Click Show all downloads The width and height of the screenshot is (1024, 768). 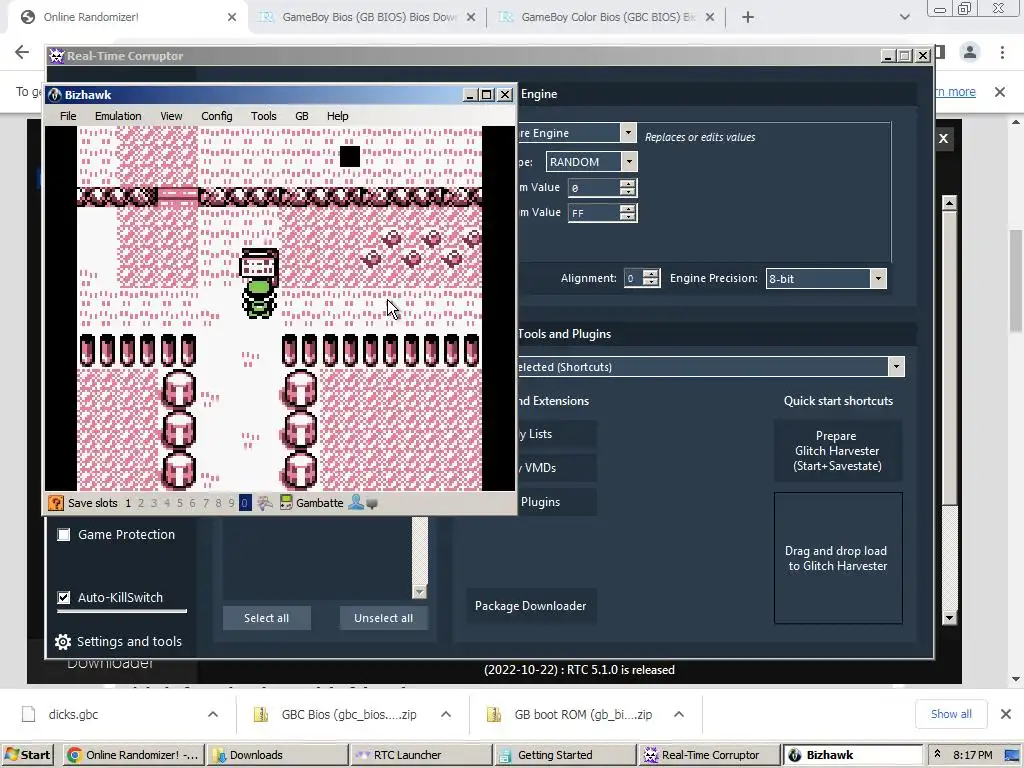click(951, 714)
